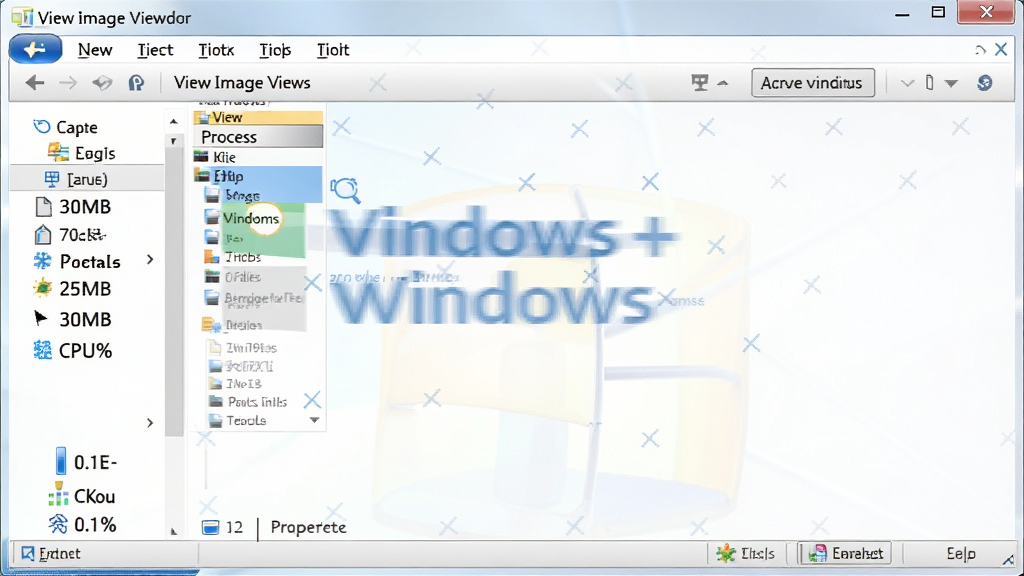Open the dropdown arrow beside Teools
Viewport: 1024px width, 576px height.
click(x=314, y=420)
